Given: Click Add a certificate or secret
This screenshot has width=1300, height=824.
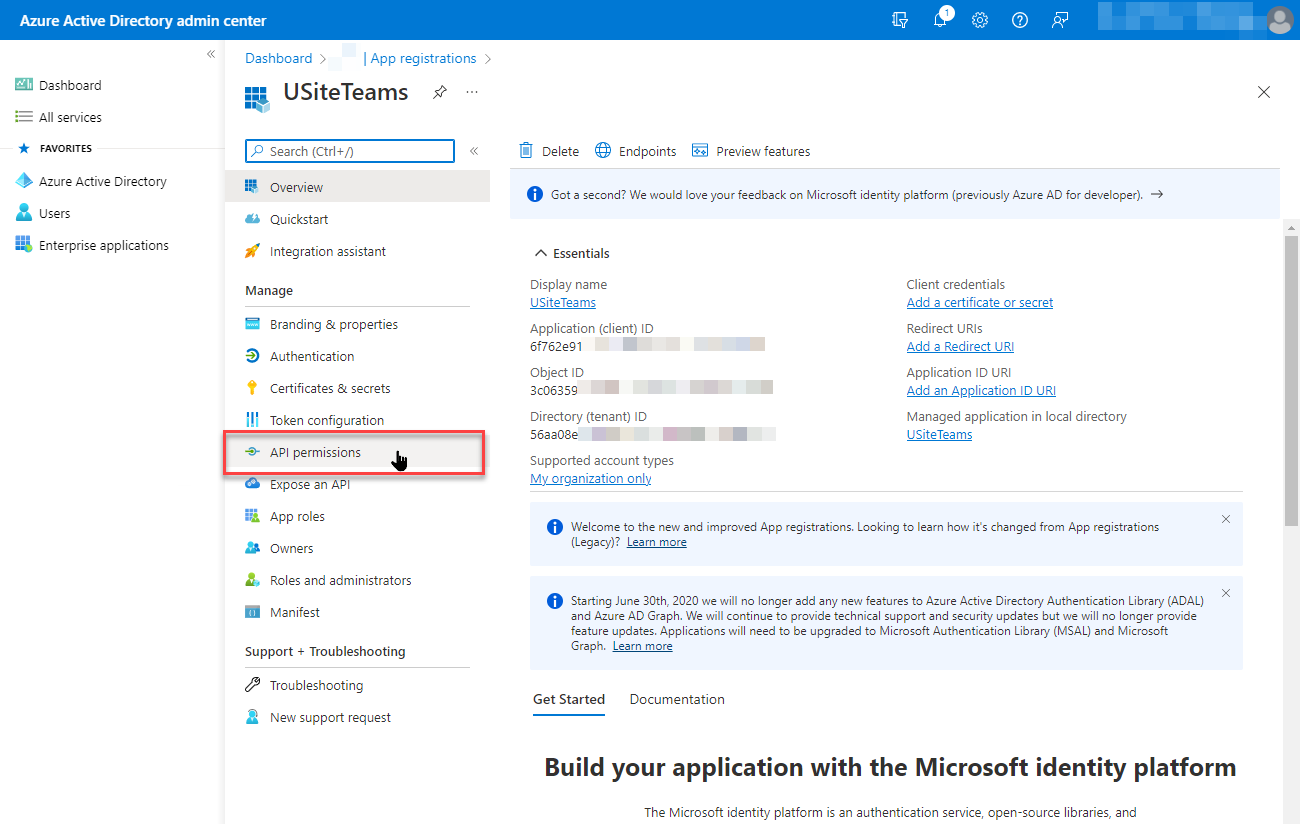Looking at the screenshot, I should [x=980, y=302].
